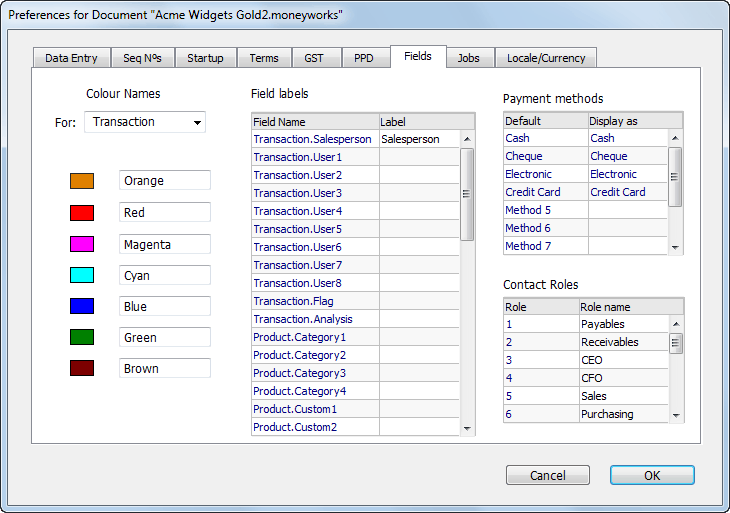
Task: Switch to Locale/Currency tab
Action: click(546, 58)
